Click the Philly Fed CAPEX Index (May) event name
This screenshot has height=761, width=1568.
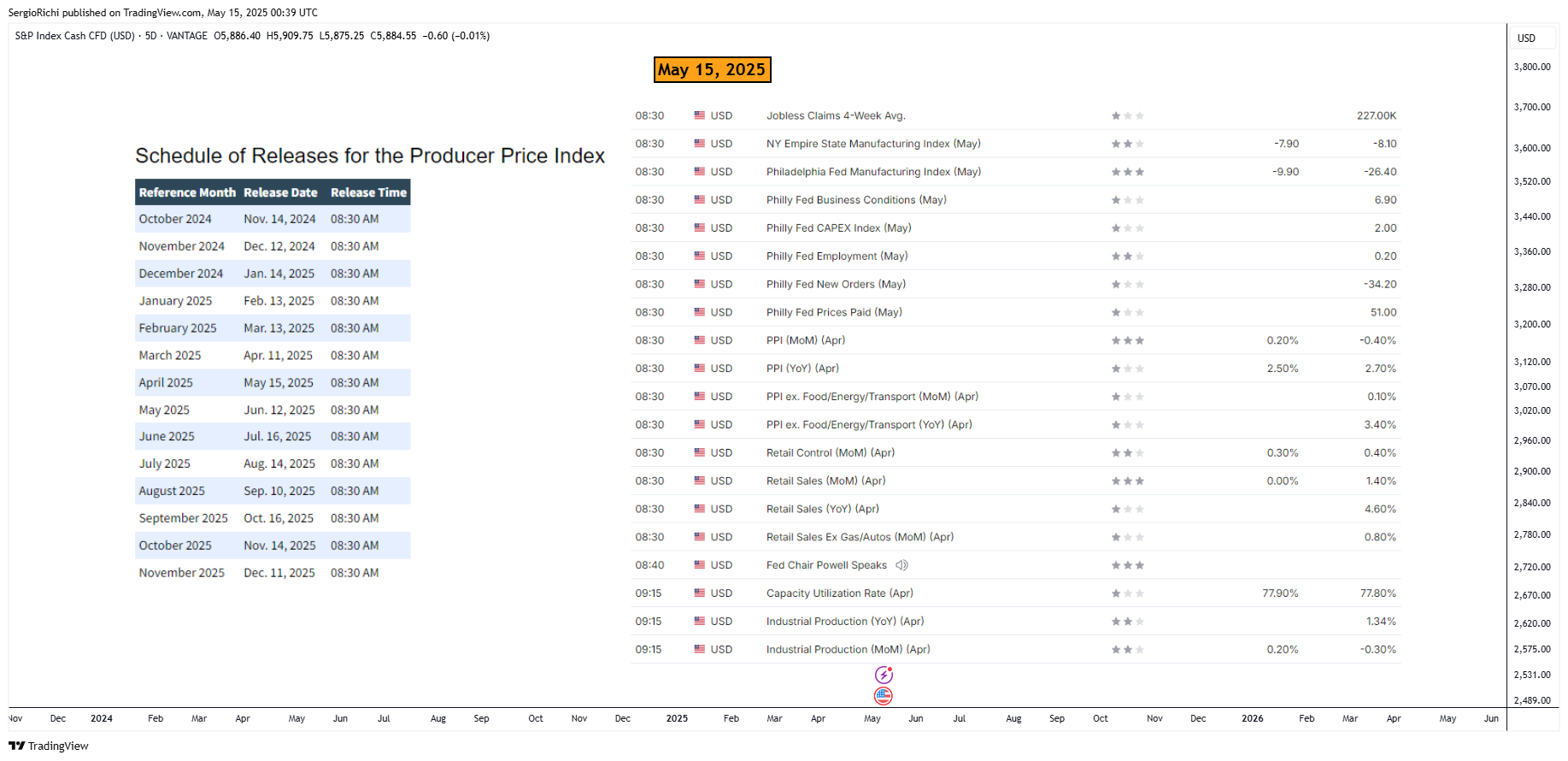coord(839,228)
